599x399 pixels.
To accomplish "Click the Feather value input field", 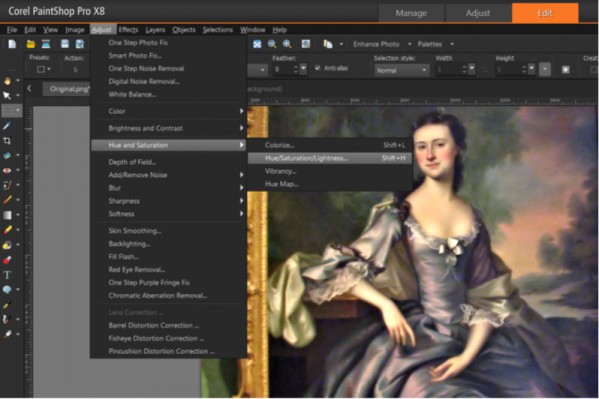I will click(x=282, y=70).
